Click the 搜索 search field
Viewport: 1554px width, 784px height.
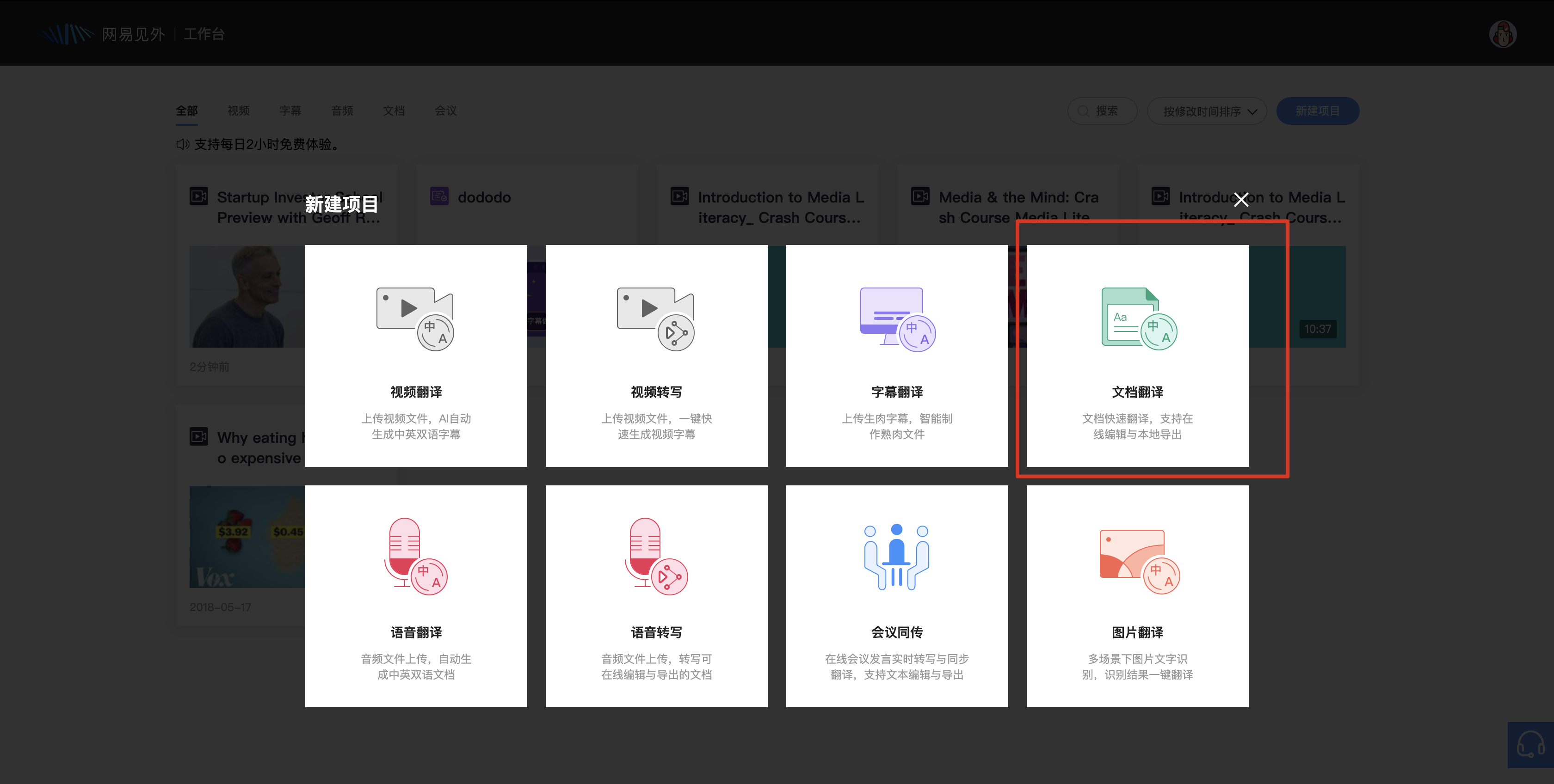coord(1102,111)
